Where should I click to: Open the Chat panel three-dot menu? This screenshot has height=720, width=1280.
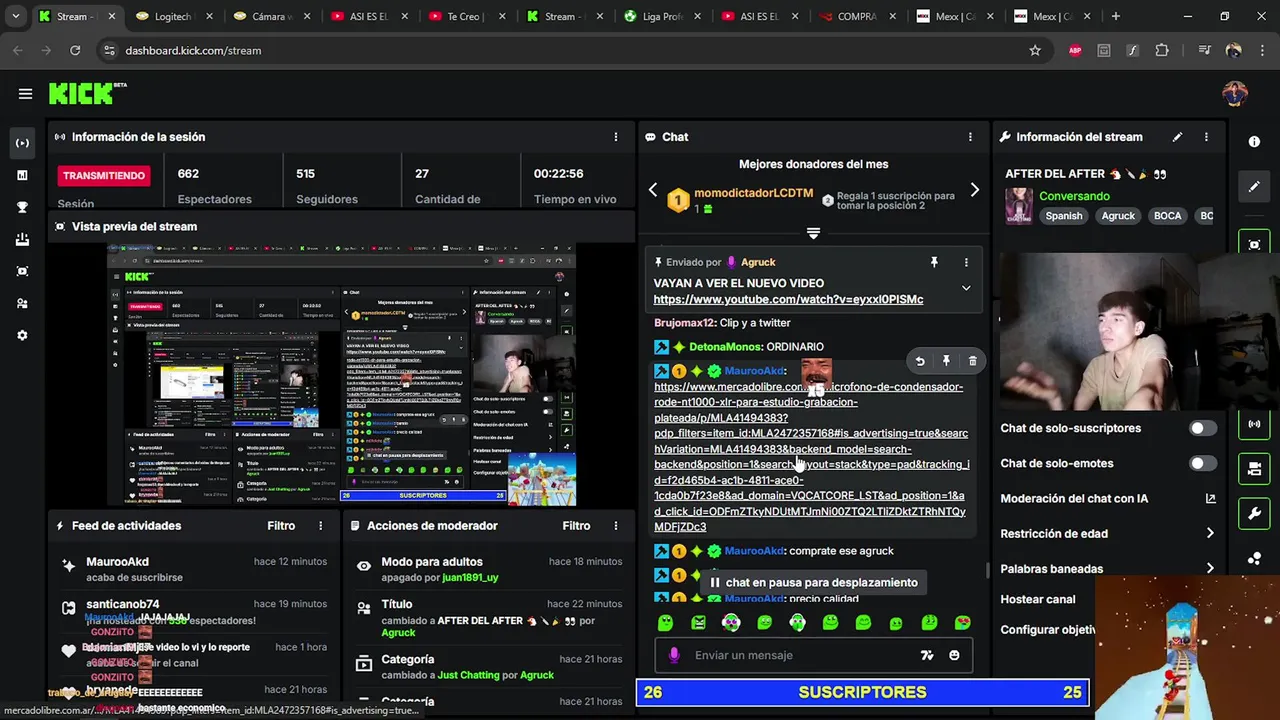970,137
